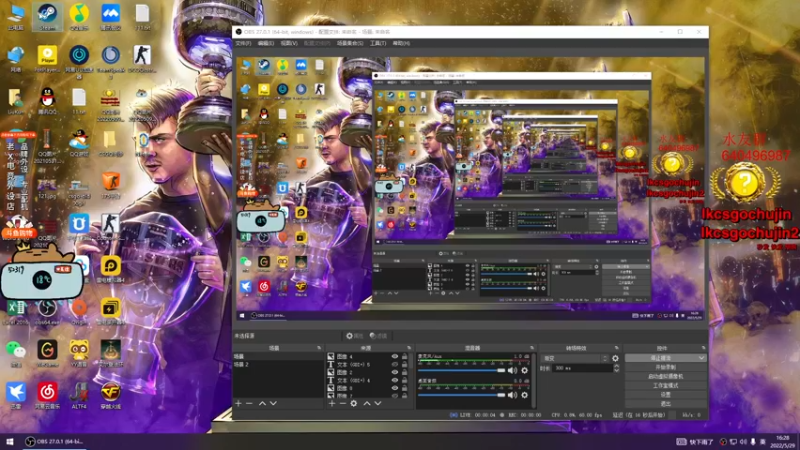Toggle lock on 图像 2 source
Screen dimensions: 800x450
tap(405, 372)
